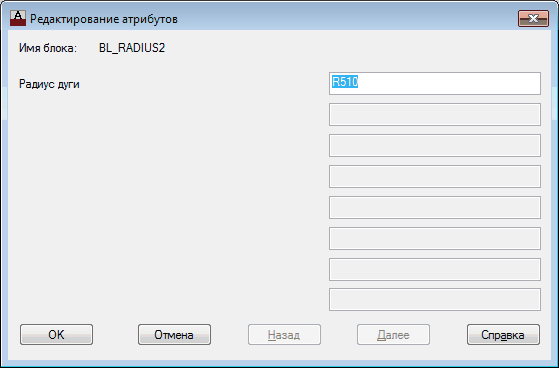Select the fourth attribute field from the top
This screenshot has width=559, height=368.
coord(435,177)
